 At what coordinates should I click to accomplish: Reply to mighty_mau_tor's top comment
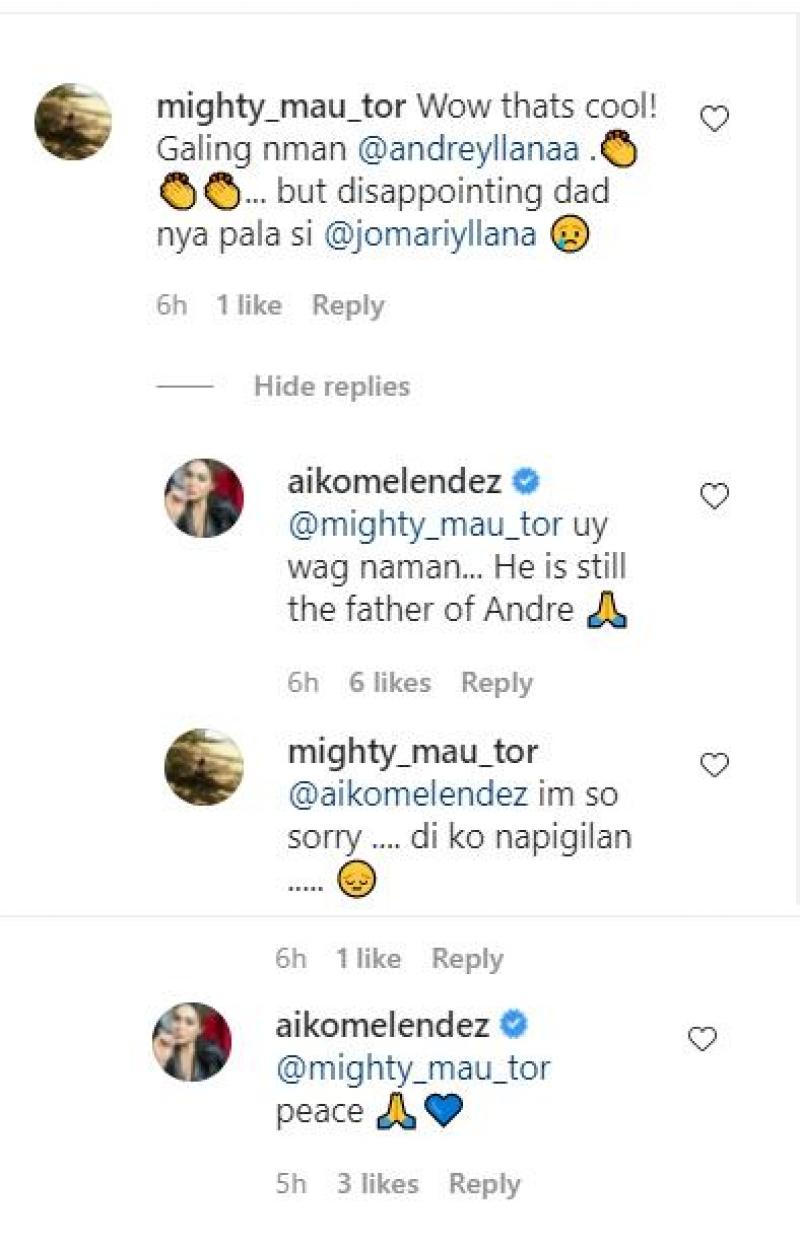(x=348, y=306)
